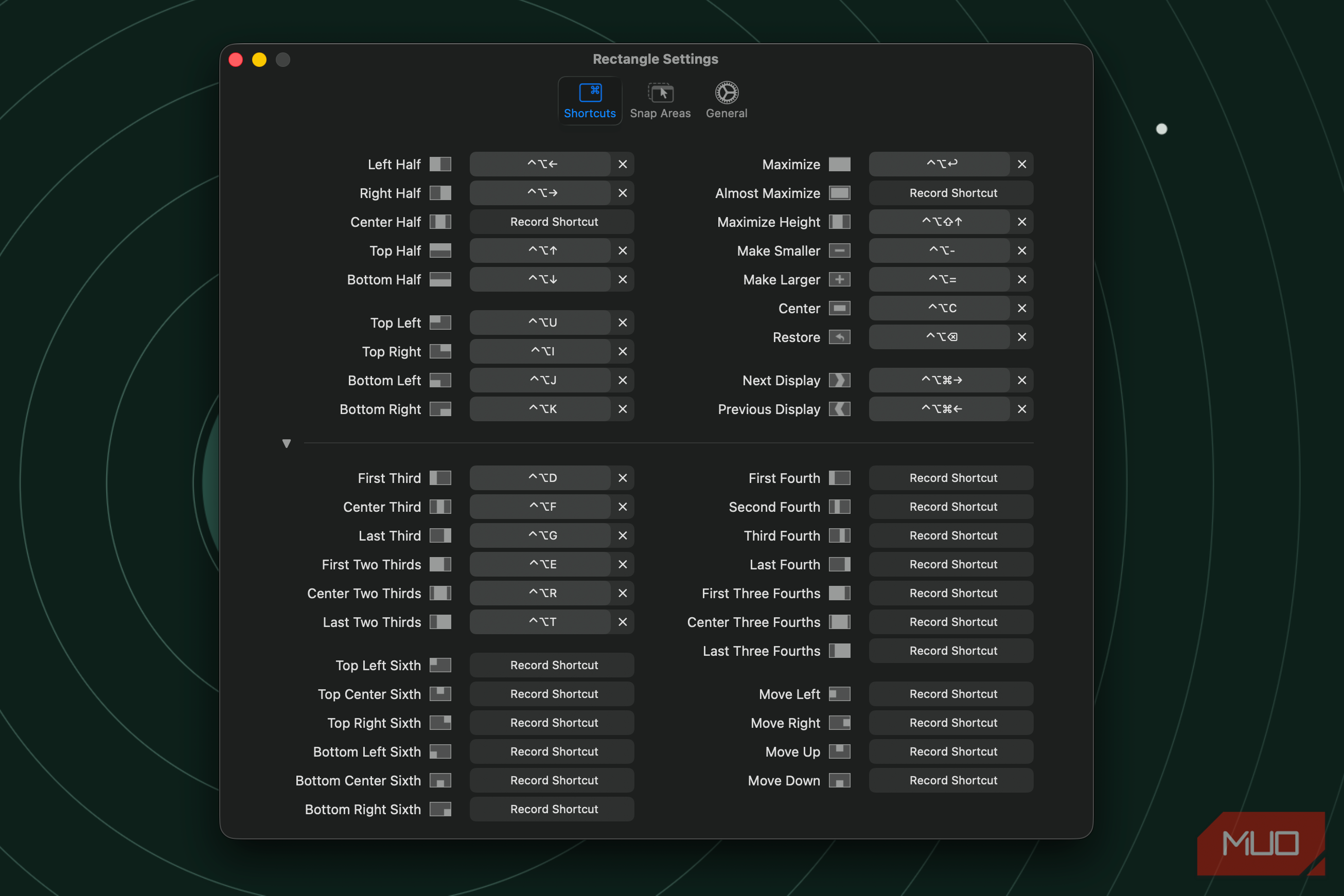The image size is (1344, 896).
Task: Click the Center layout icon
Action: click(839, 309)
